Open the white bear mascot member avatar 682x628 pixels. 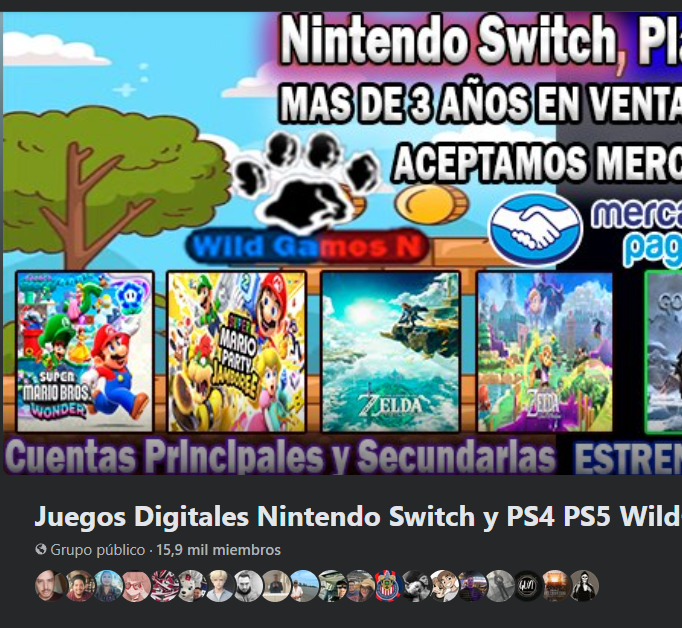point(192,586)
